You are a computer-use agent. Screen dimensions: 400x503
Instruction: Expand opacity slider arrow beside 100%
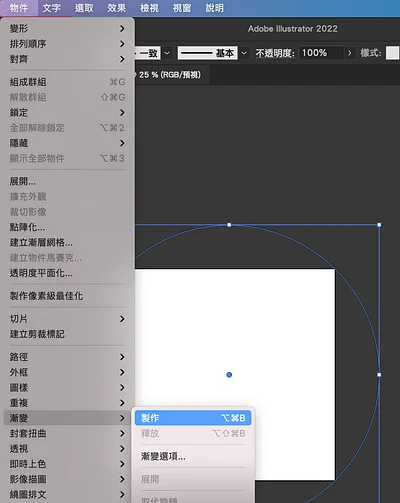(349, 53)
